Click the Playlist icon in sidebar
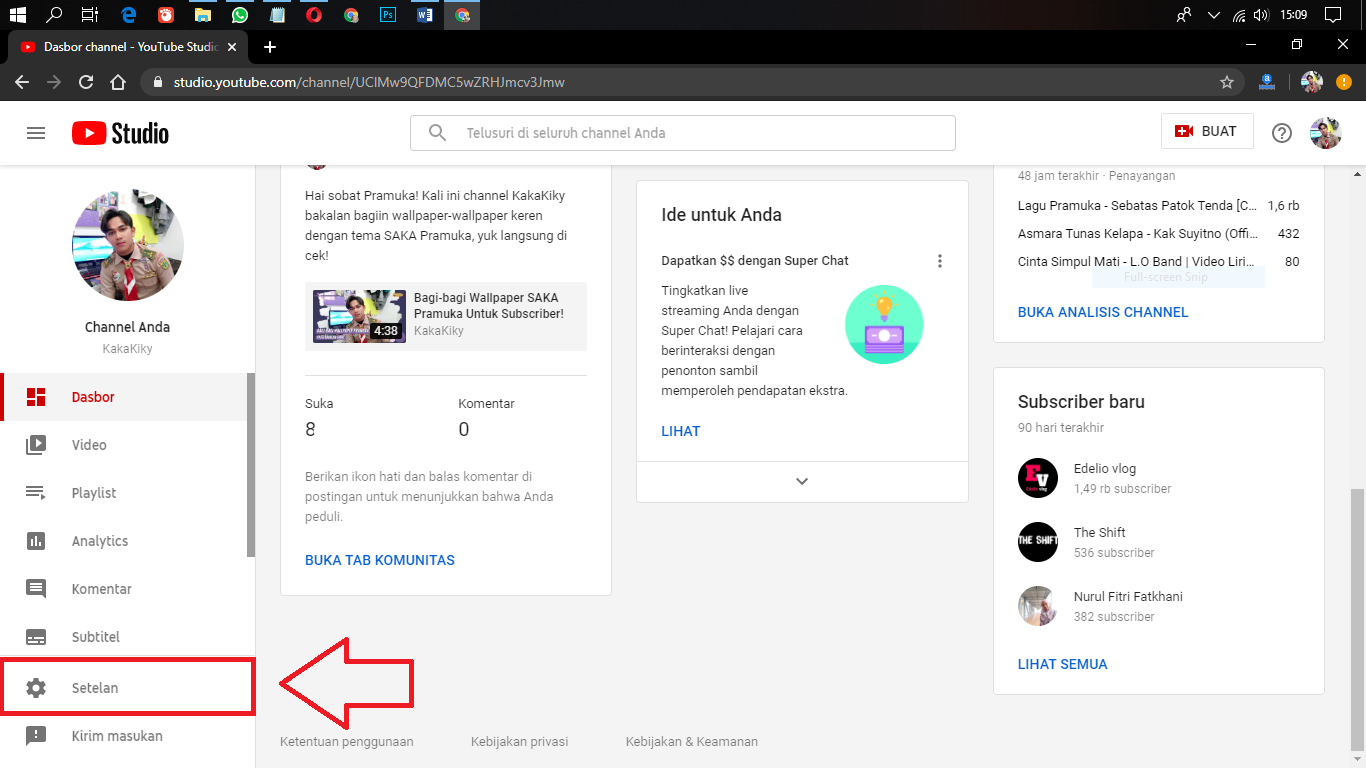 pyautogui.click(x=36, y=493)
